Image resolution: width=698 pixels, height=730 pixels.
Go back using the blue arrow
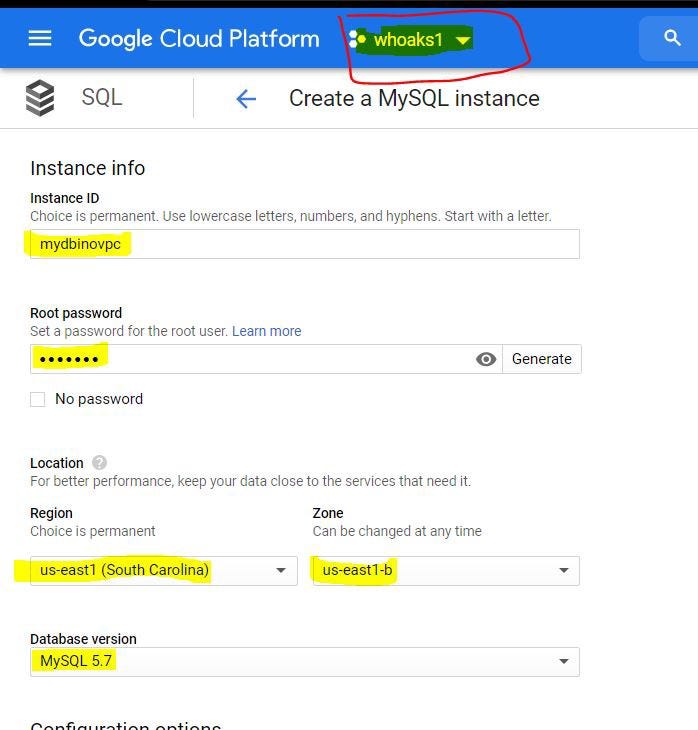[x=246, y=99]
